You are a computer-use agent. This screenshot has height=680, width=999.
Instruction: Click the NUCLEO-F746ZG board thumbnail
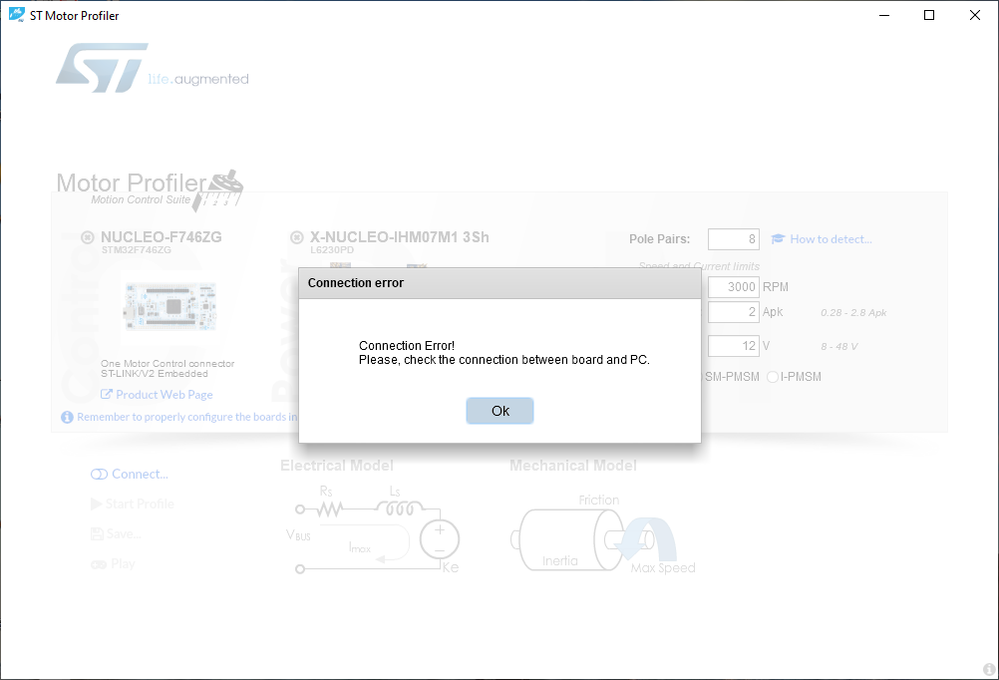click(171, 307)
